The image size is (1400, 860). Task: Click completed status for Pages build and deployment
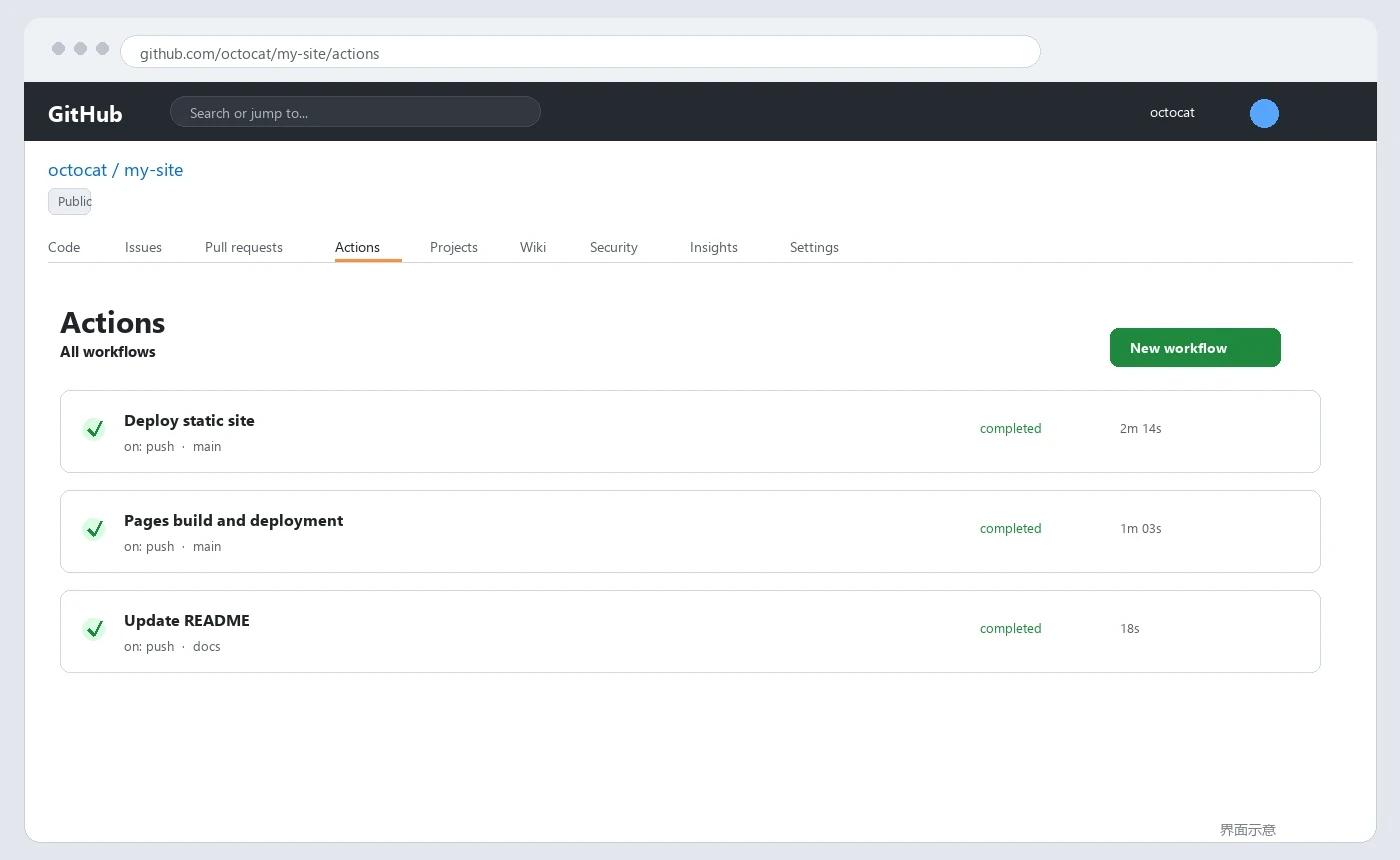pos(1011,529)
